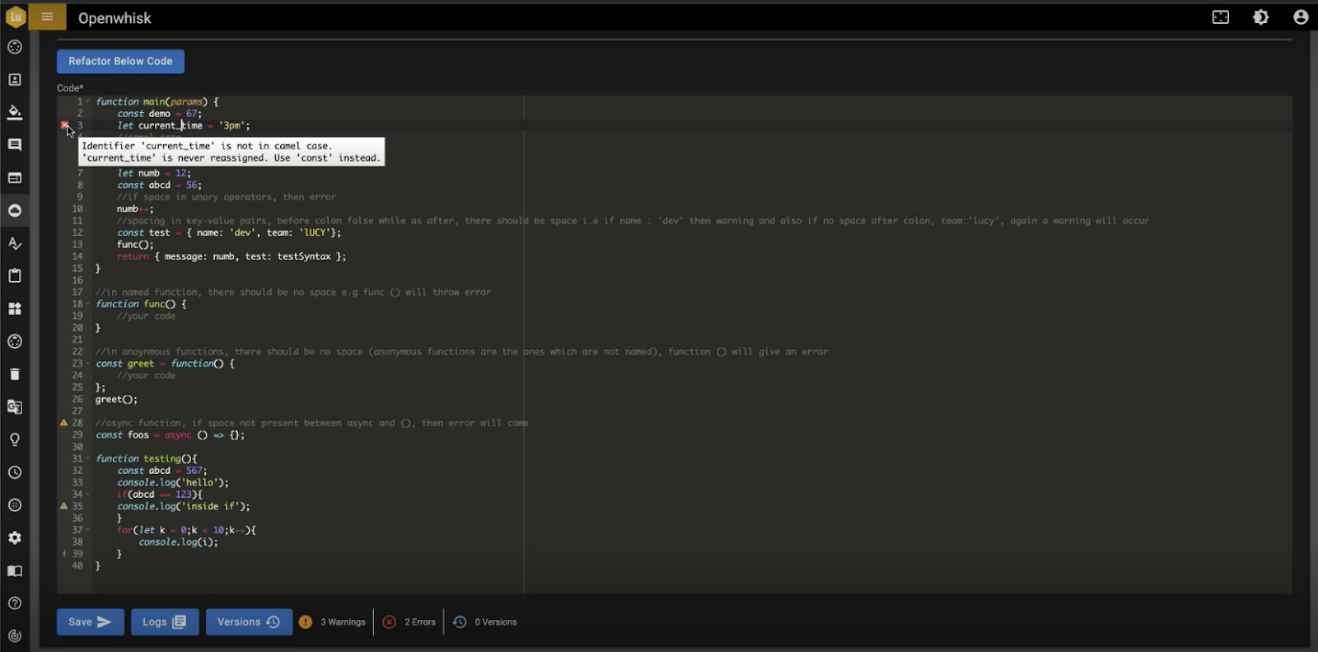Select the highlighted cloud sidebar icon
1318x652 pixels.
click(15, 211)
